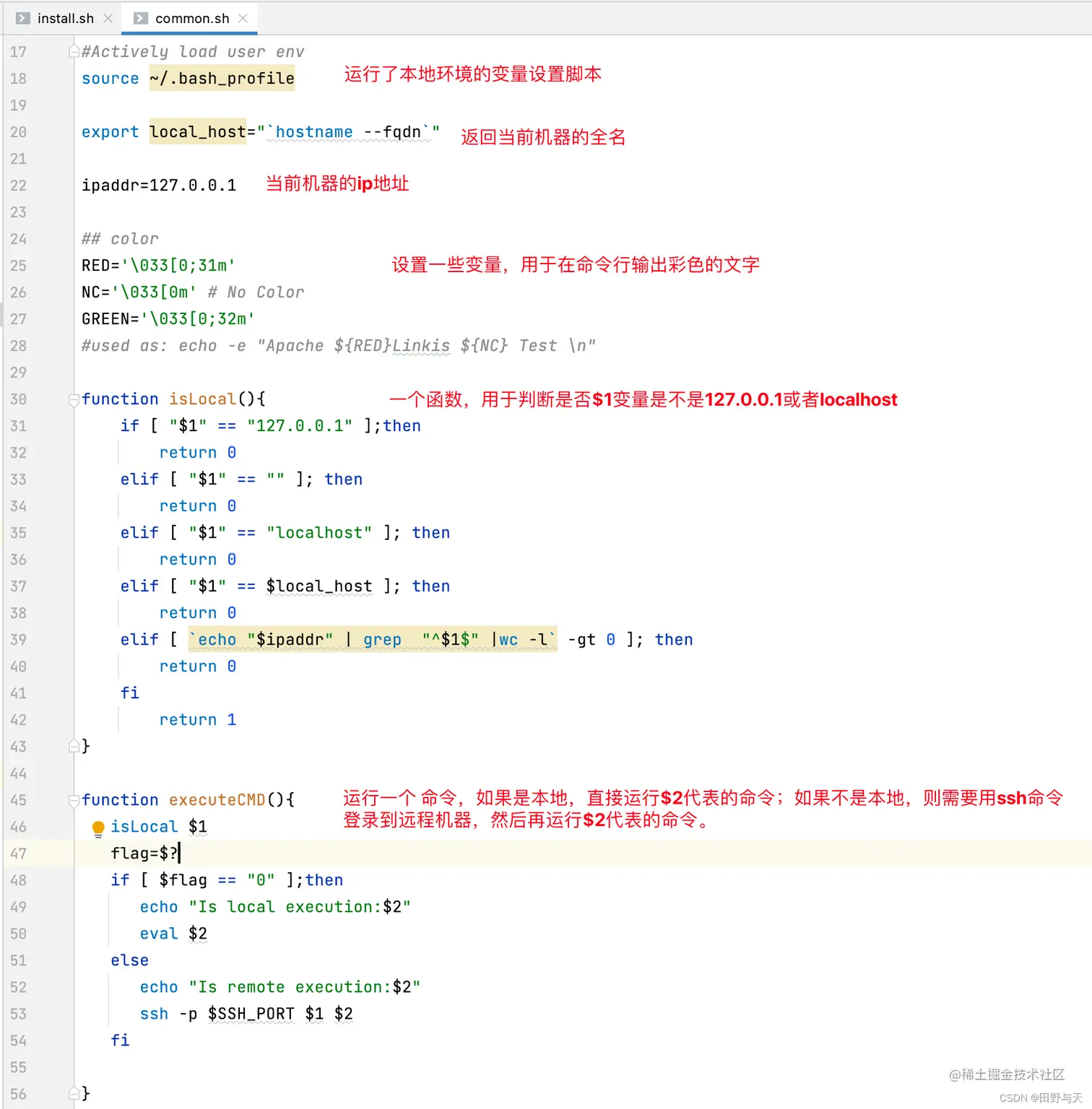The width and height of the screenshot is (1092, 1109).
Task: Click the '## color' comment
Action: pyautogui.click(x=120, y=238)
